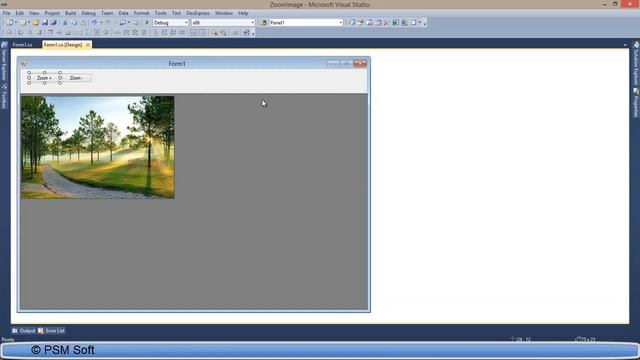Open the Tools menu
This screenshot has height=360, width=640.
click(x=160, y=13)
